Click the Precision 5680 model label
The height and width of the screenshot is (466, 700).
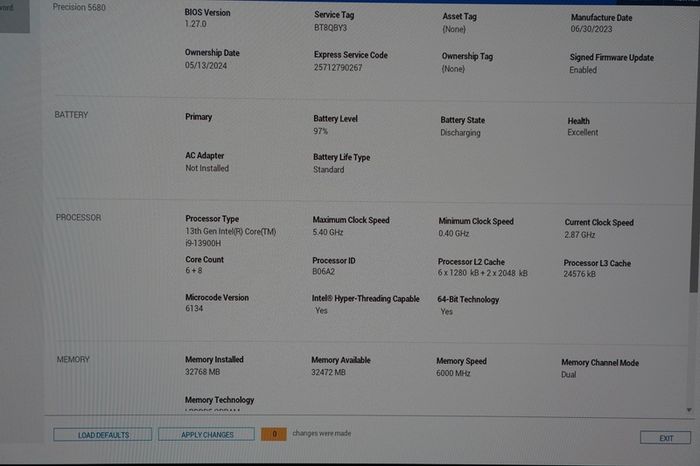point(79,7)
